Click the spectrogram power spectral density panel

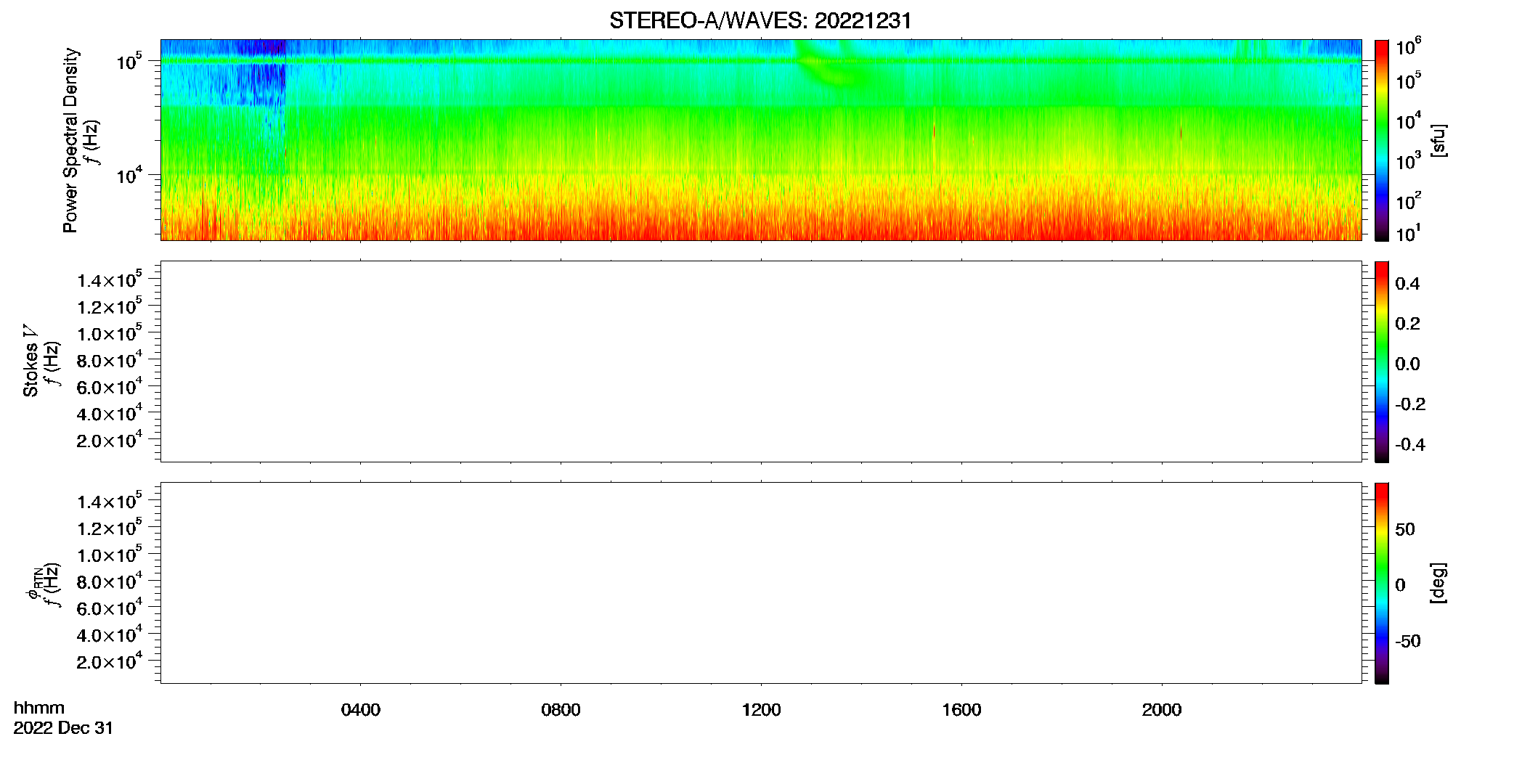(761, 140)
